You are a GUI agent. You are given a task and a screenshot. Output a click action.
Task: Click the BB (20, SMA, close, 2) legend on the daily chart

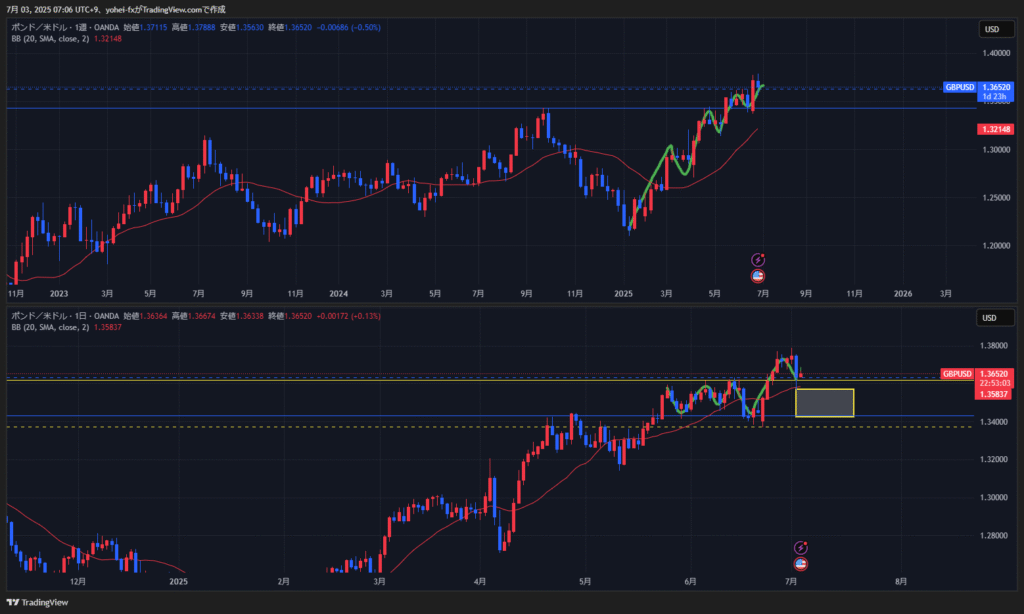point(50,327)
